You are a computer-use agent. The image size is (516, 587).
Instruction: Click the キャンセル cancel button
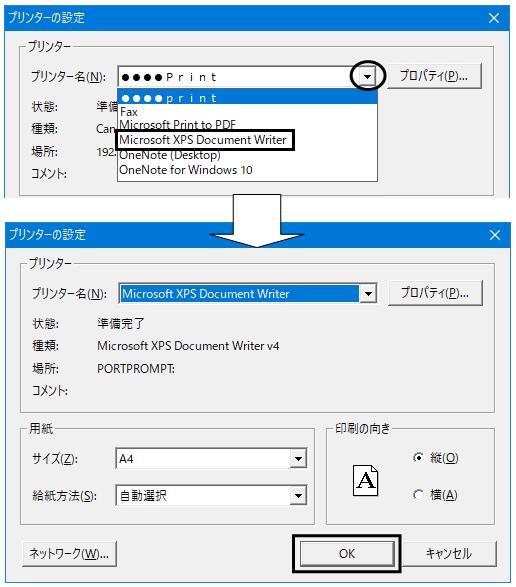tap(449, 554)
